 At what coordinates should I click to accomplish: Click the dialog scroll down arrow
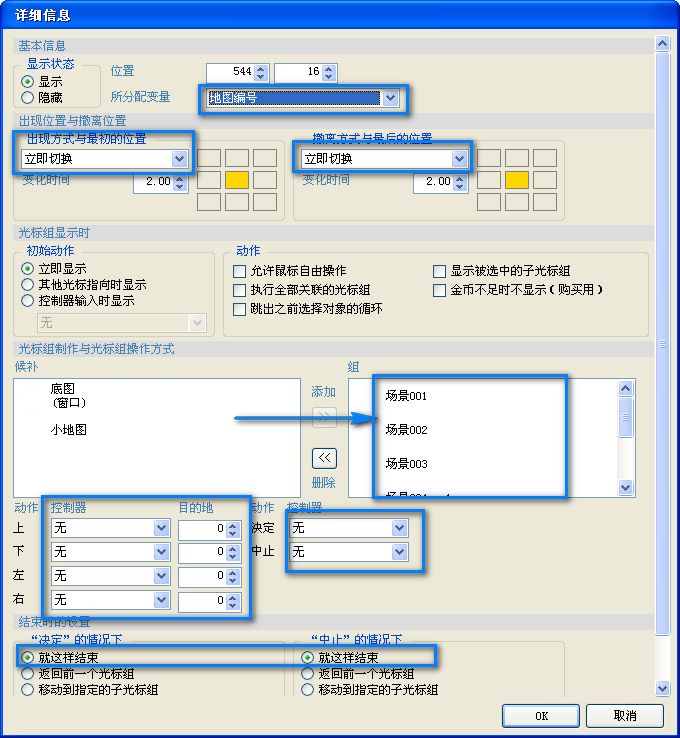[663, 689]
